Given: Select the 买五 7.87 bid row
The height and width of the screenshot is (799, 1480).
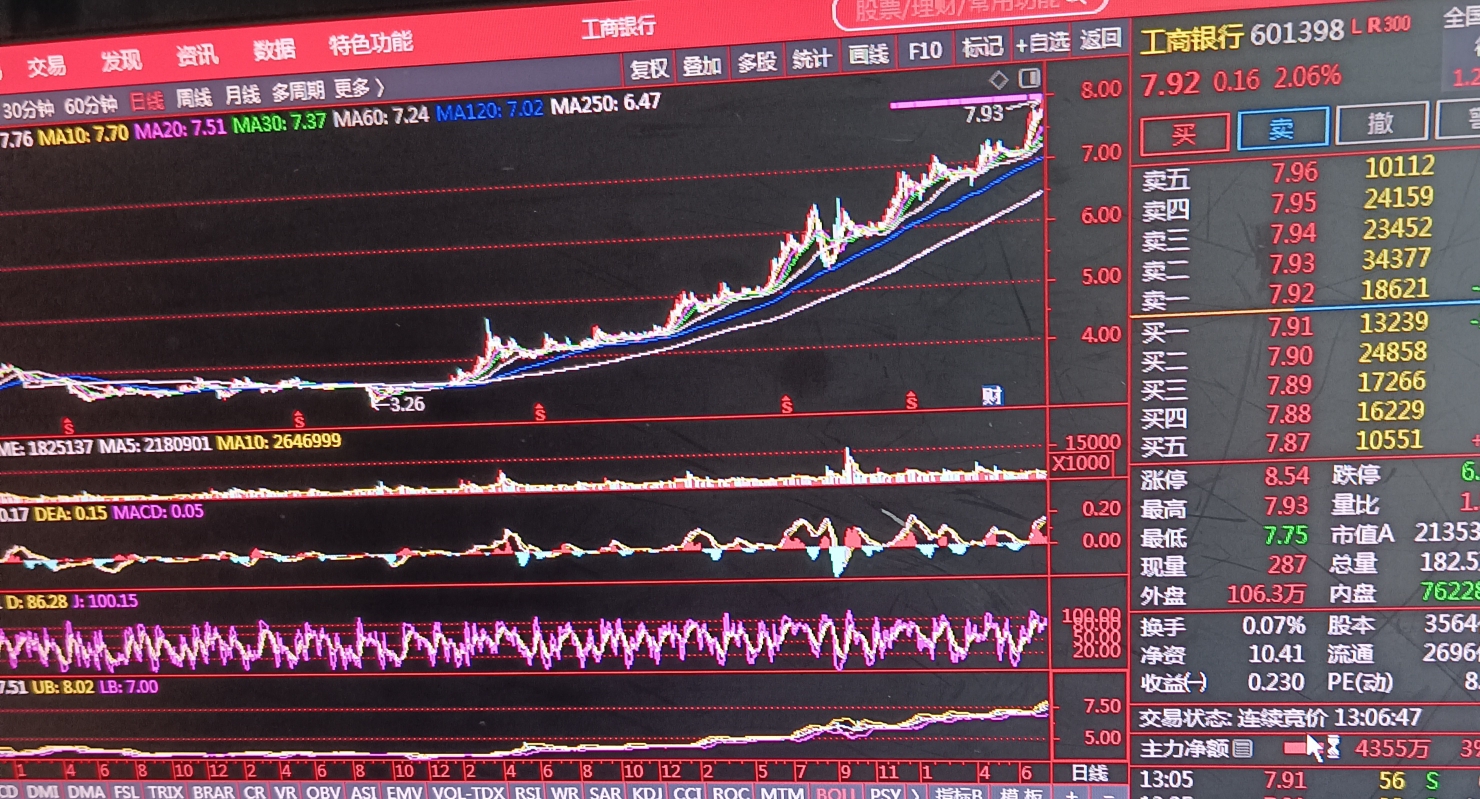Looking at the screenshot, I should tap(1305, 441).
